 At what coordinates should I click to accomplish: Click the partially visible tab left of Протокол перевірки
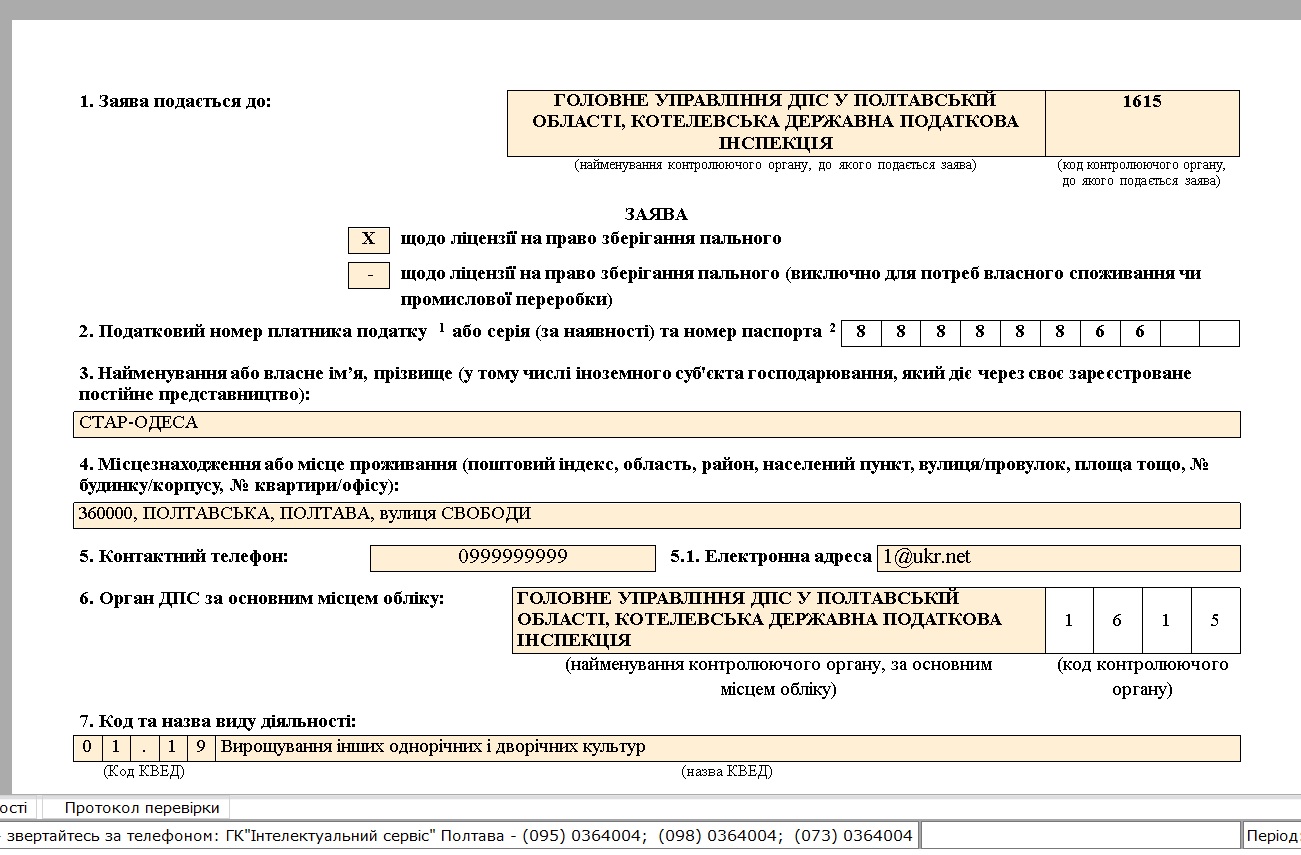point(18,808)
